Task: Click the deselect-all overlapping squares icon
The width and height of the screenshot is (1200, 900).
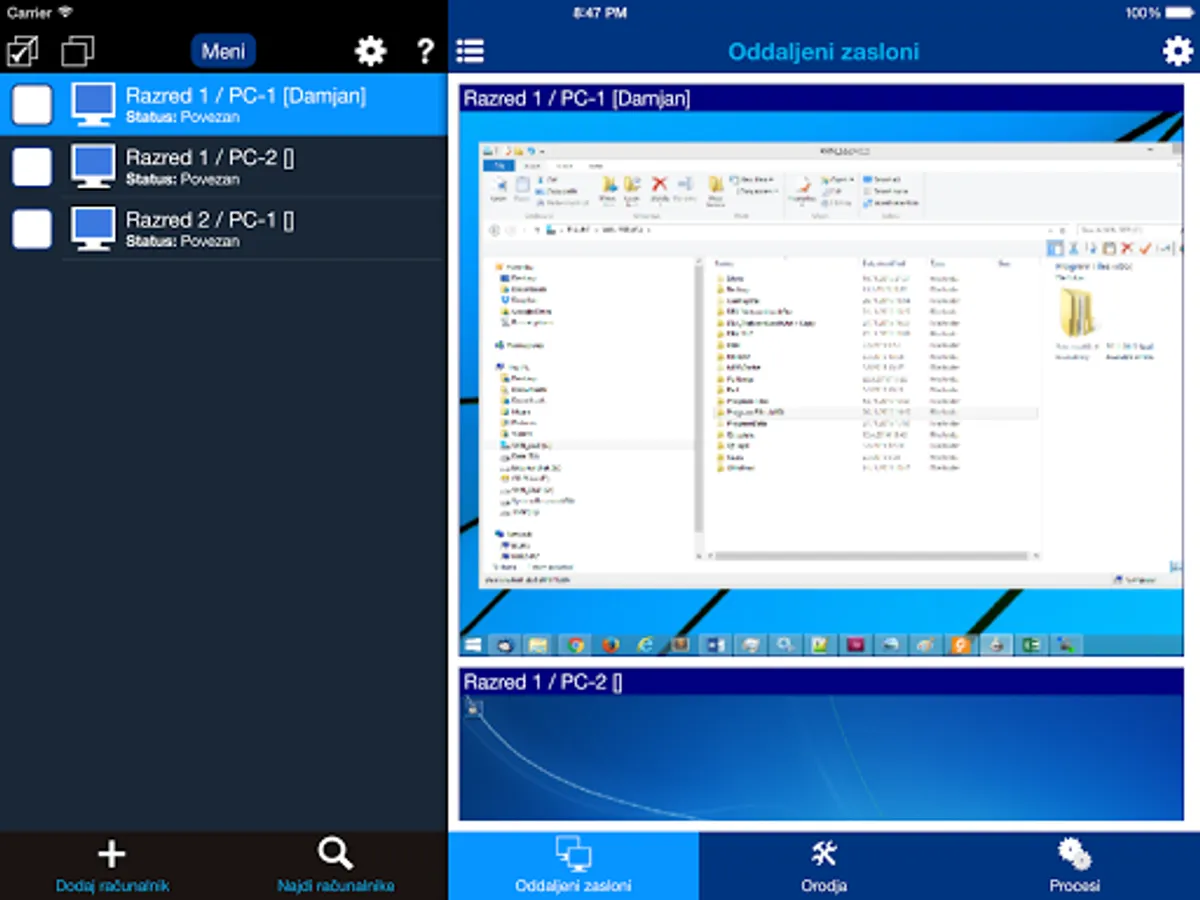Action: (x=78, y=51)
